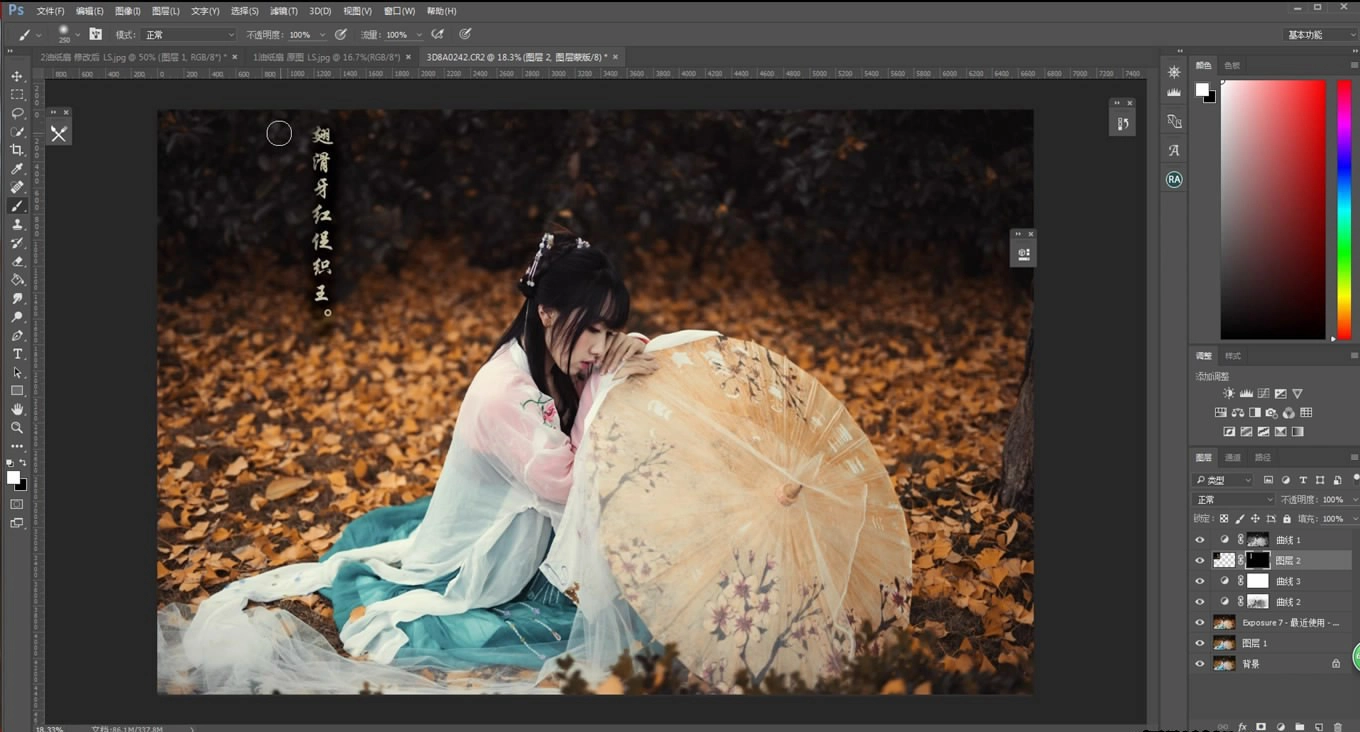The height and width of the screenshot is (732, 1360).
Task: Toggle the brush settings panel button
Action: (x=96, y=34)
